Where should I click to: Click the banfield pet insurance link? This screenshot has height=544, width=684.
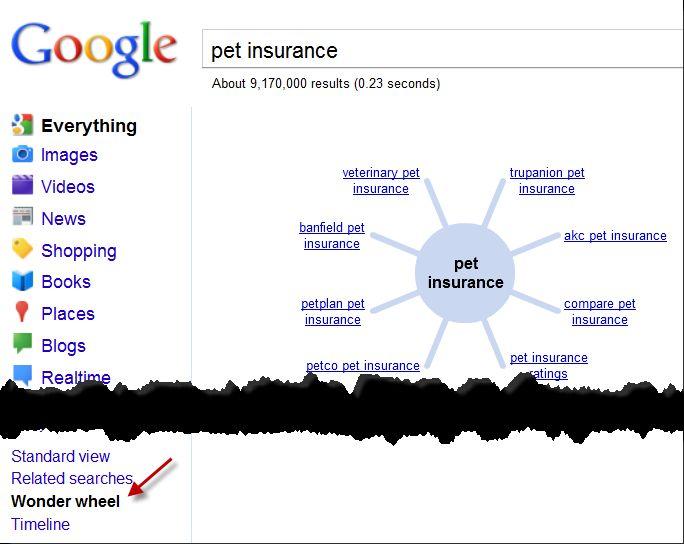(332, 236)
